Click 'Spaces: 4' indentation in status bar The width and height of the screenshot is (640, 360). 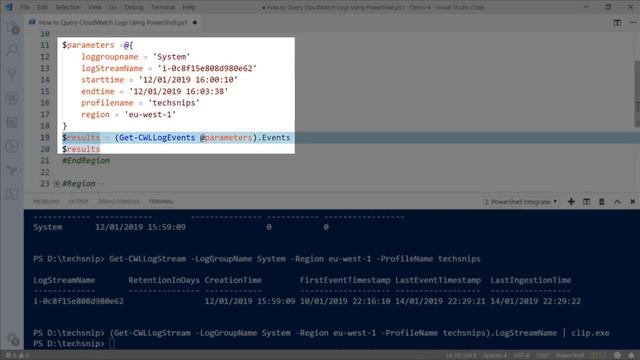point(496,355)
